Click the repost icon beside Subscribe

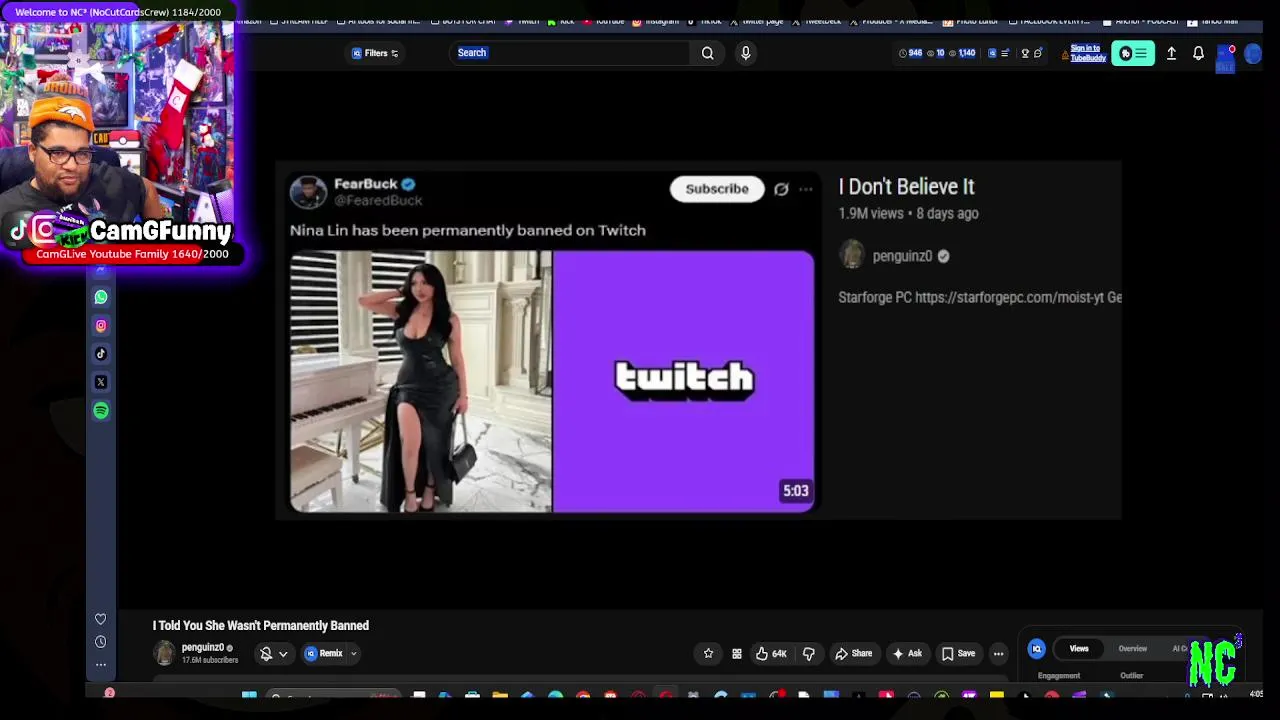pyautogui.click(x=781, y=189)
